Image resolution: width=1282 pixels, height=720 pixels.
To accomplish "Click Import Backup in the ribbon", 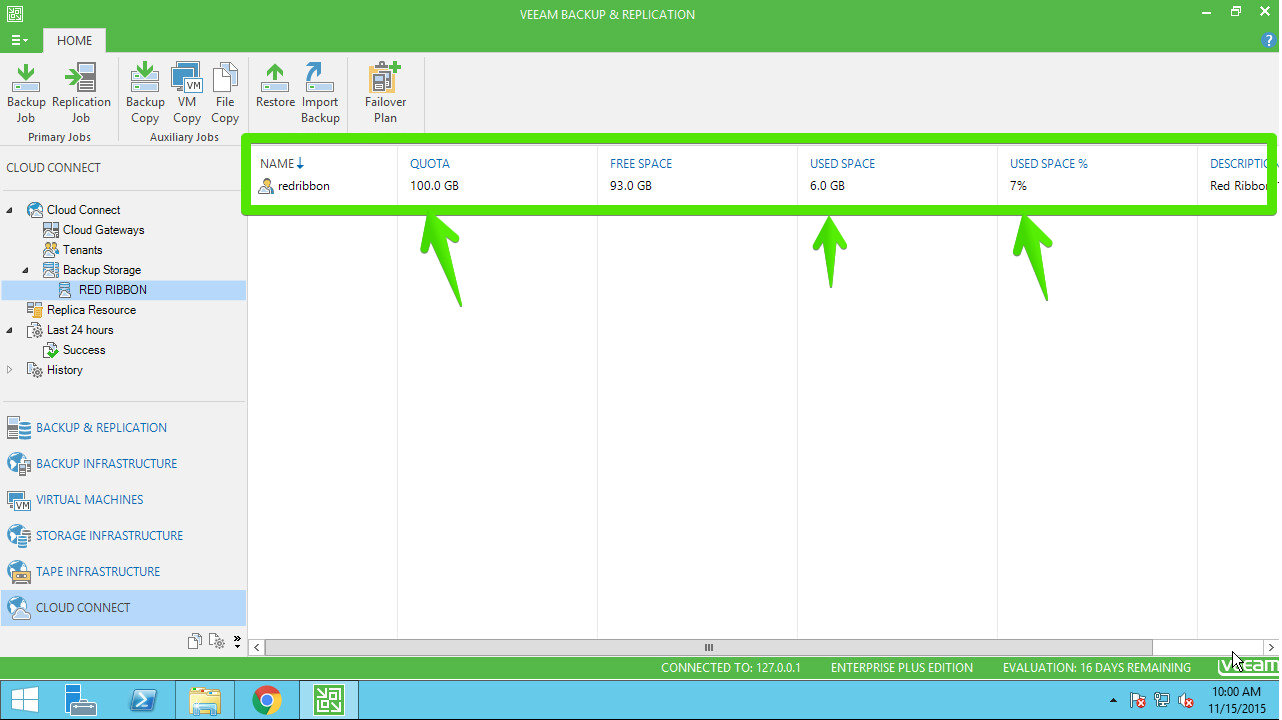I will [x=320, y=93].
